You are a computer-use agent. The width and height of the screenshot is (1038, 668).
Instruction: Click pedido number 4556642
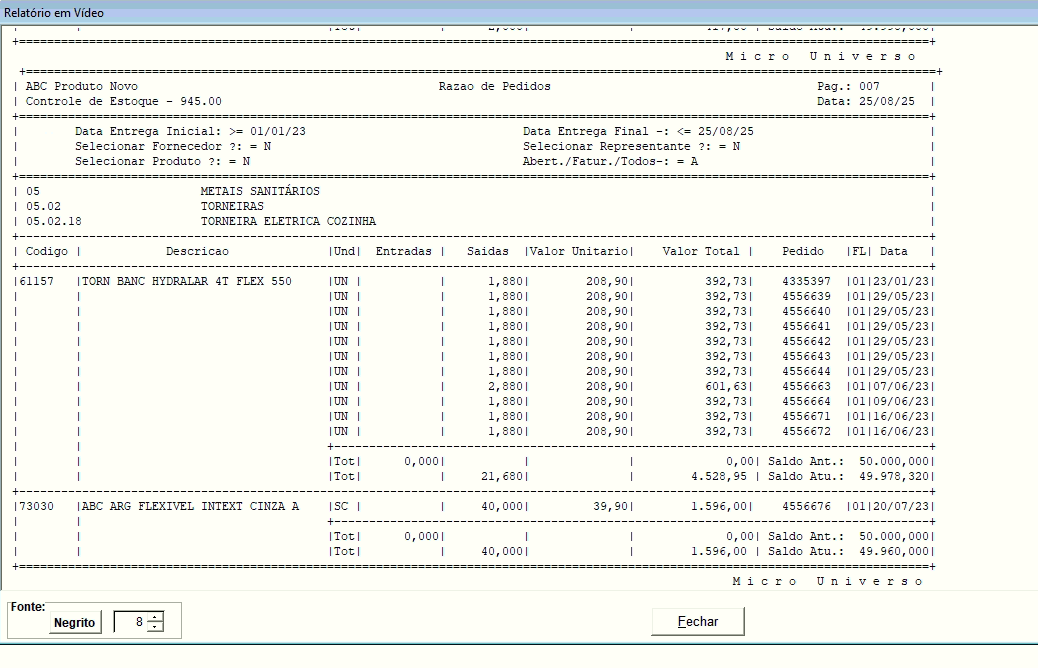tap(806, 342)
